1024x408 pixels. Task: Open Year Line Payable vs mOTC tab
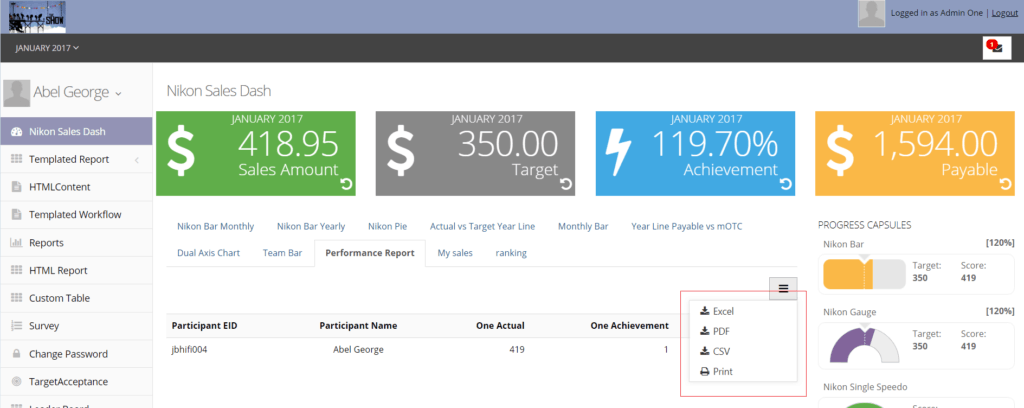pyautogui.click(x=686, y=227)
